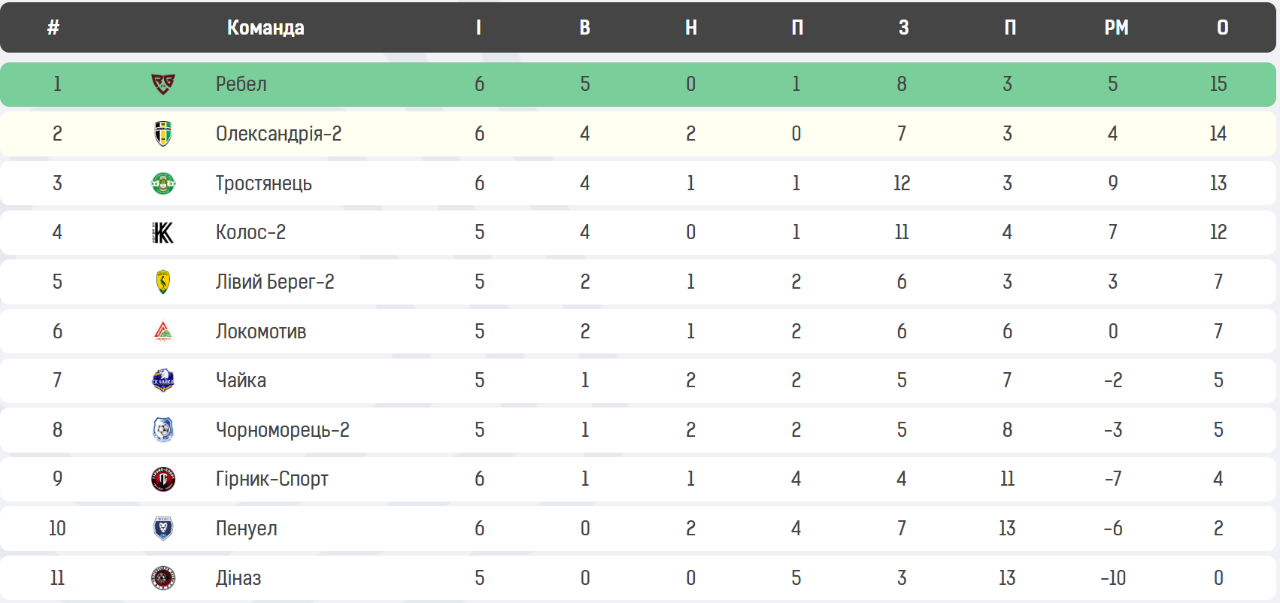Image resolution: width=1280 pixels, height=603 pixels.
Task: Click the Пенуел team emblem
Action: pos(163,528)
